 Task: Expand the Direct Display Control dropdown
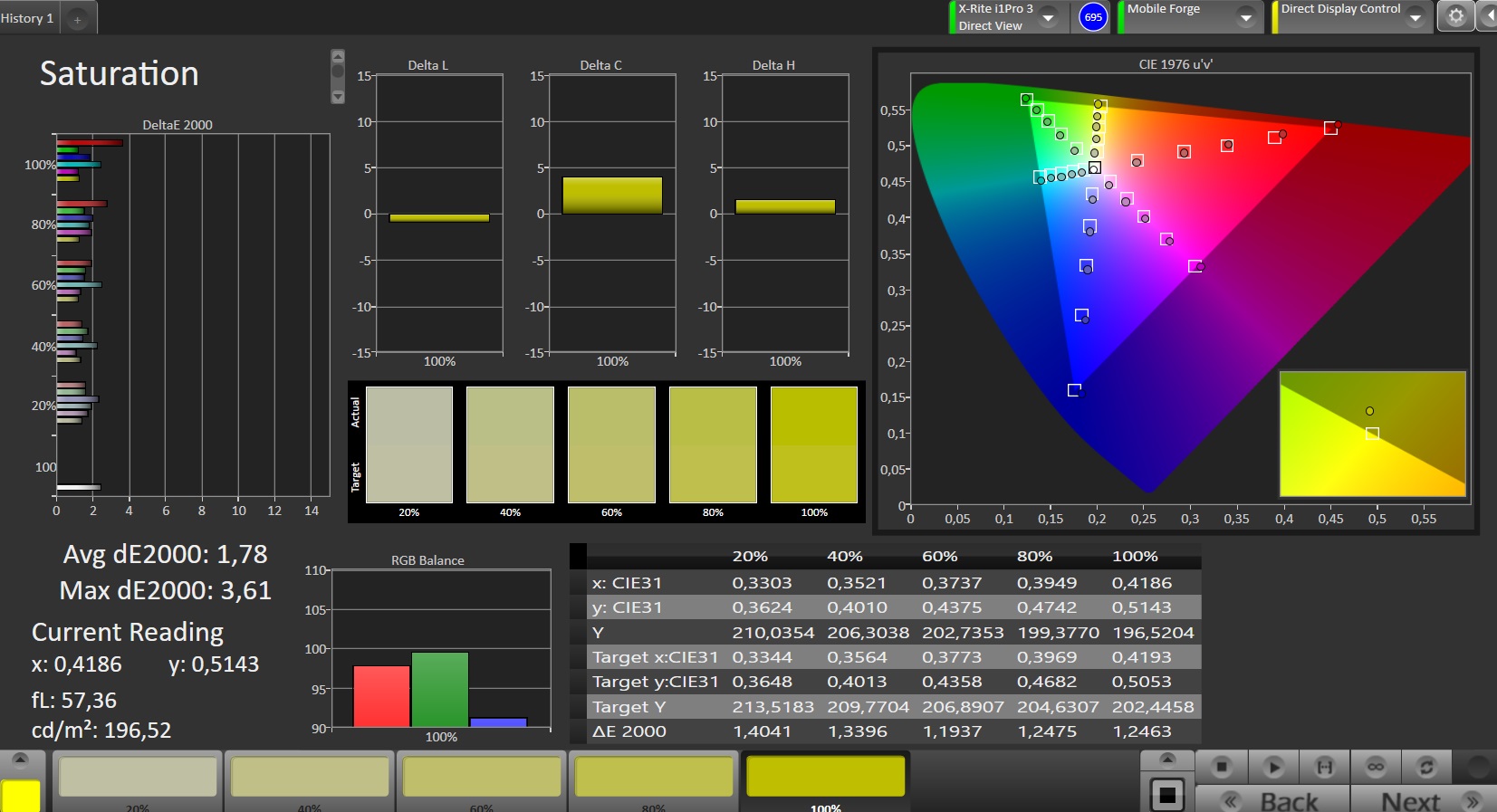coord(1415,17)
